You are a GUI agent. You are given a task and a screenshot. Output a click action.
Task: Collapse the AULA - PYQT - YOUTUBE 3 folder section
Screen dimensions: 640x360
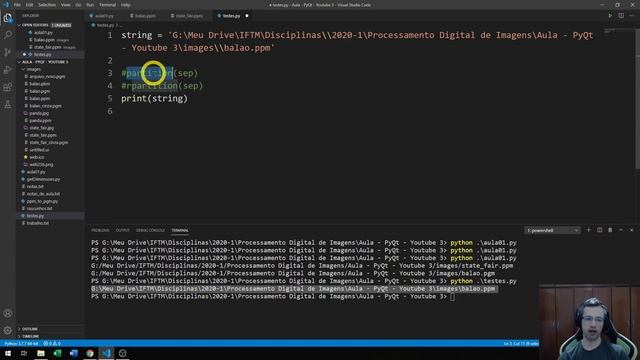pyautogui.click(x=45, y=62)
